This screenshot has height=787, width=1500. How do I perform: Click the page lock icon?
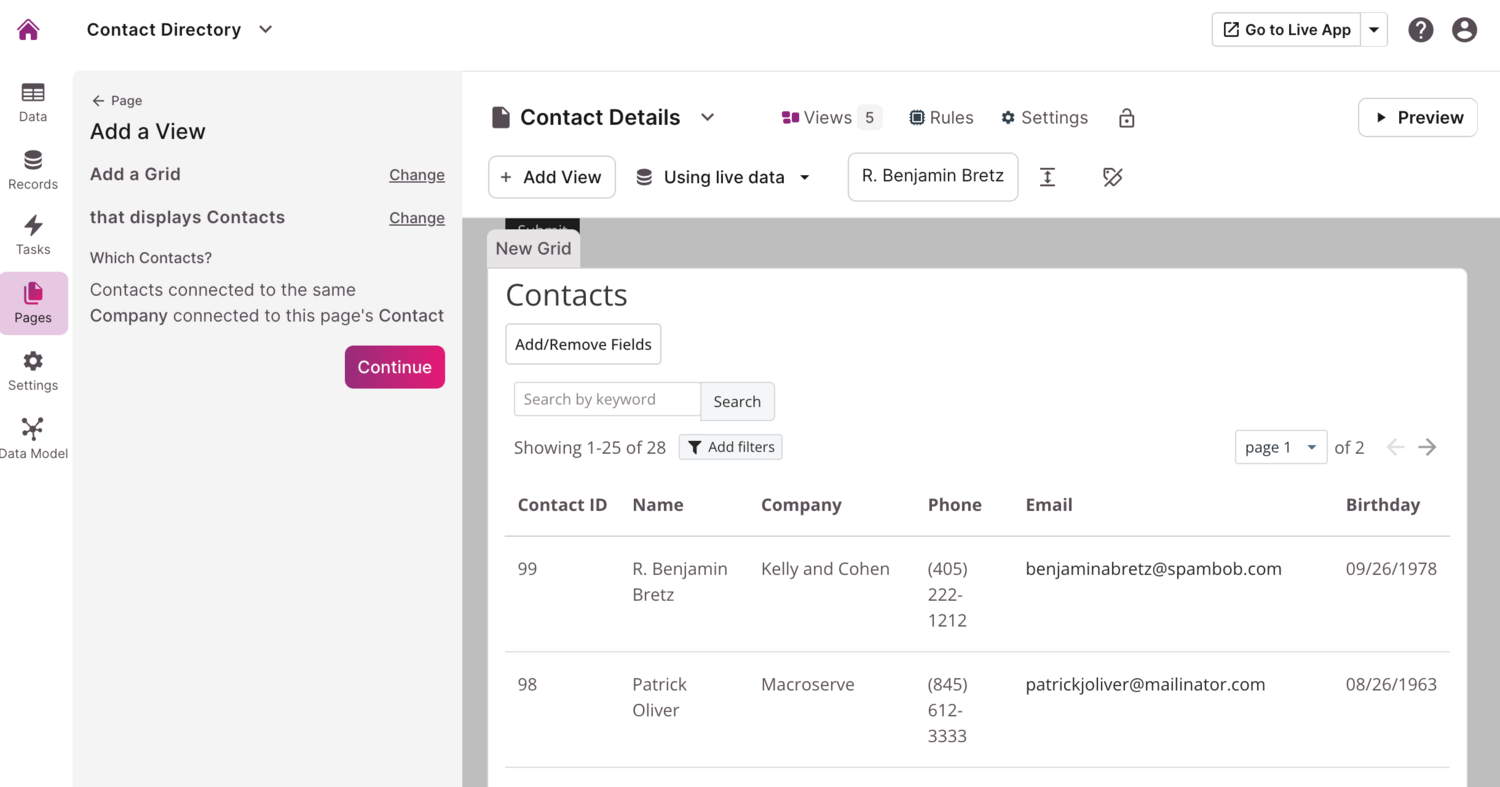[1126, 118]
